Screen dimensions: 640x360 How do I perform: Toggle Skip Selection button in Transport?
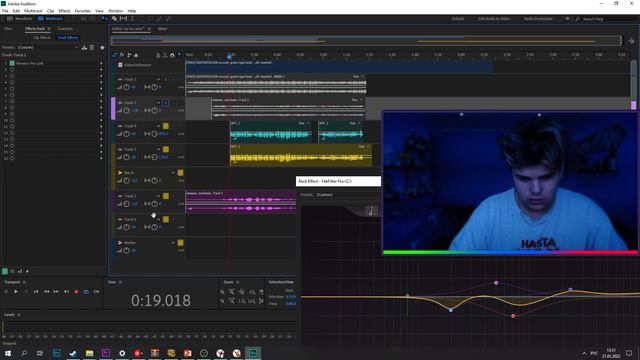(96, 291)
